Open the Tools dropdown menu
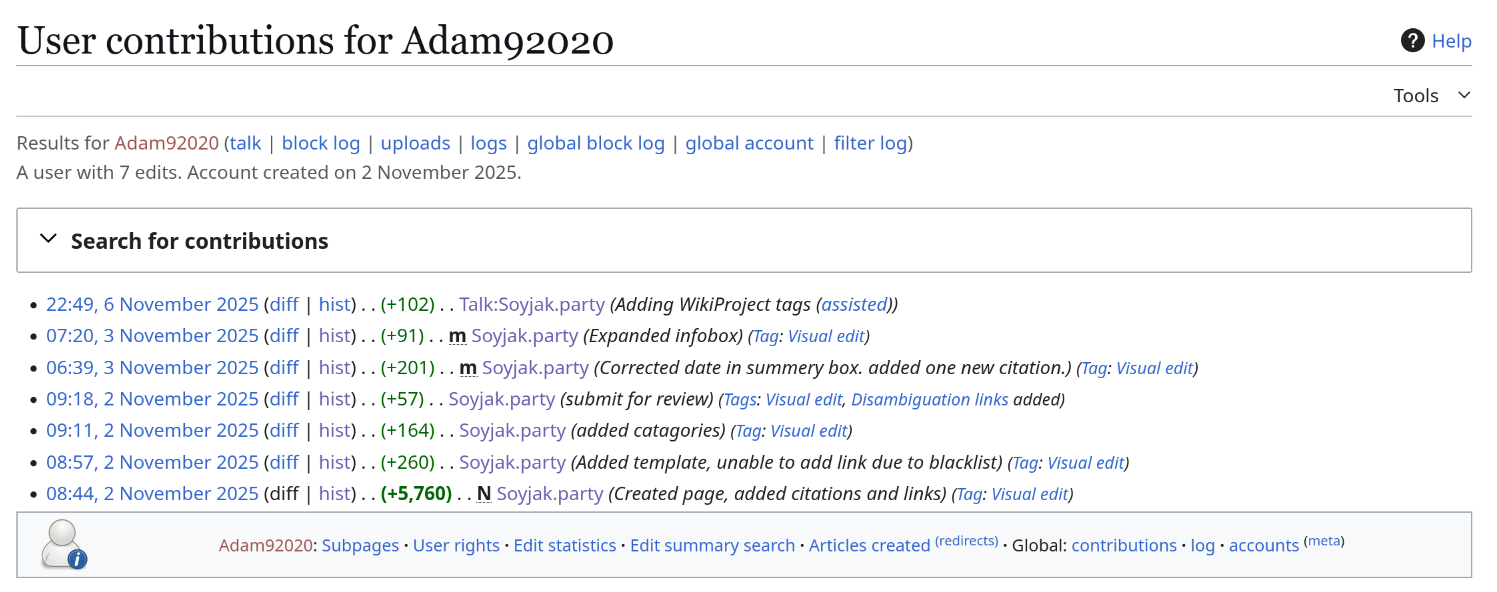This screenshot has height=592, width=1497. click(x=1432, y=95)
